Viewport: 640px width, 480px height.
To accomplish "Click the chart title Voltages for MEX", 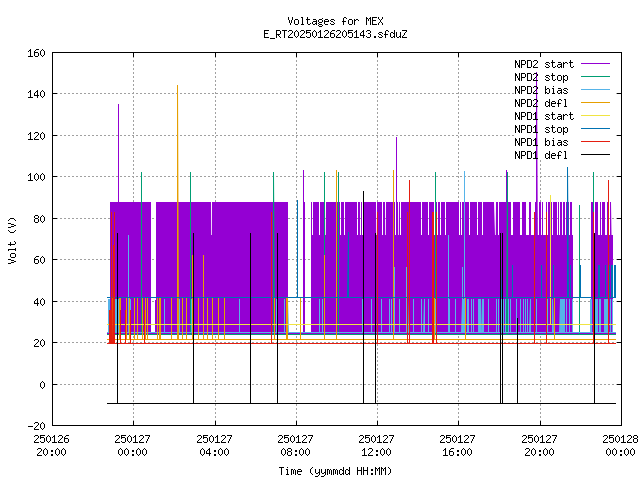I will click(335, 21).
